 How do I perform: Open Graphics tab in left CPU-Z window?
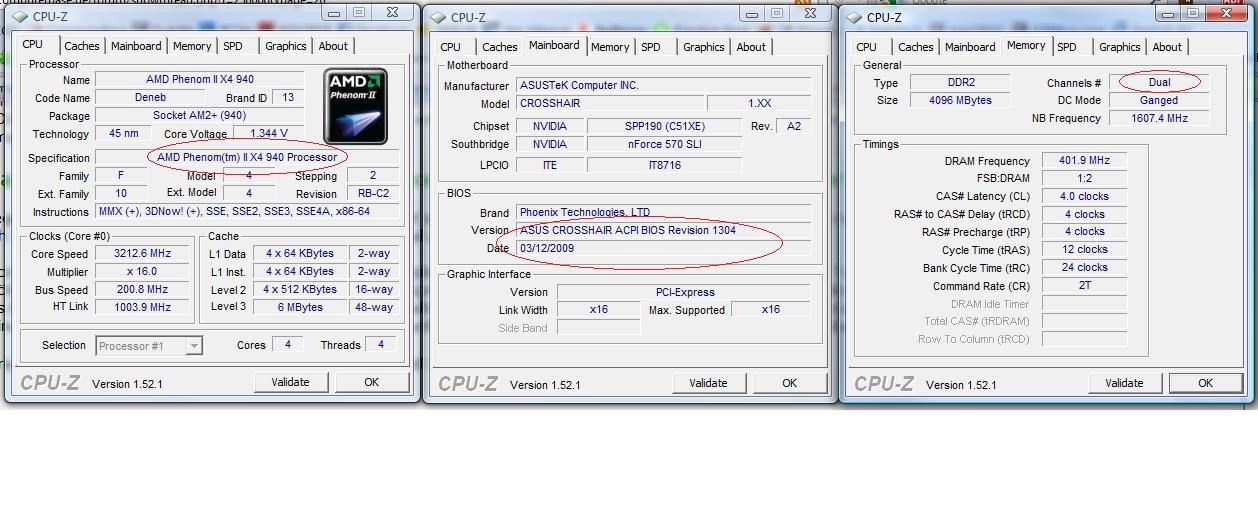click(x=286, y=46)
